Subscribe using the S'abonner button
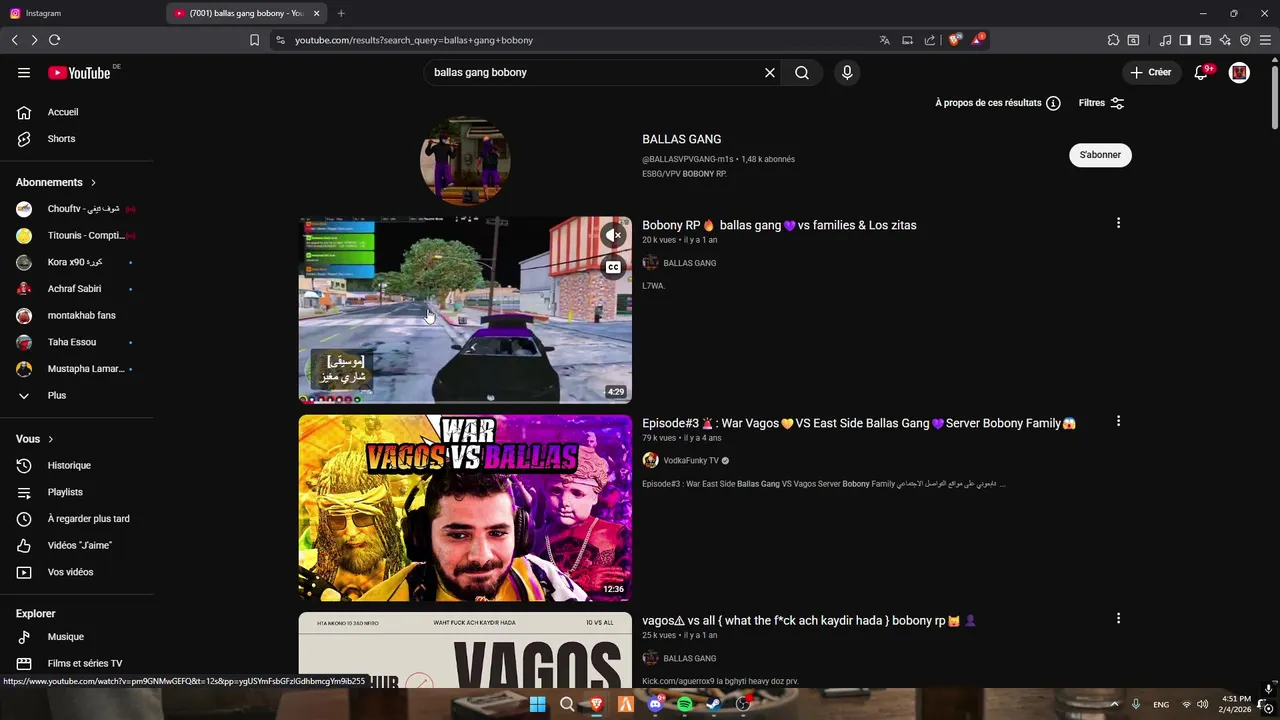The width and height of the screenshot is (1280, 720). coord(1100,155)
